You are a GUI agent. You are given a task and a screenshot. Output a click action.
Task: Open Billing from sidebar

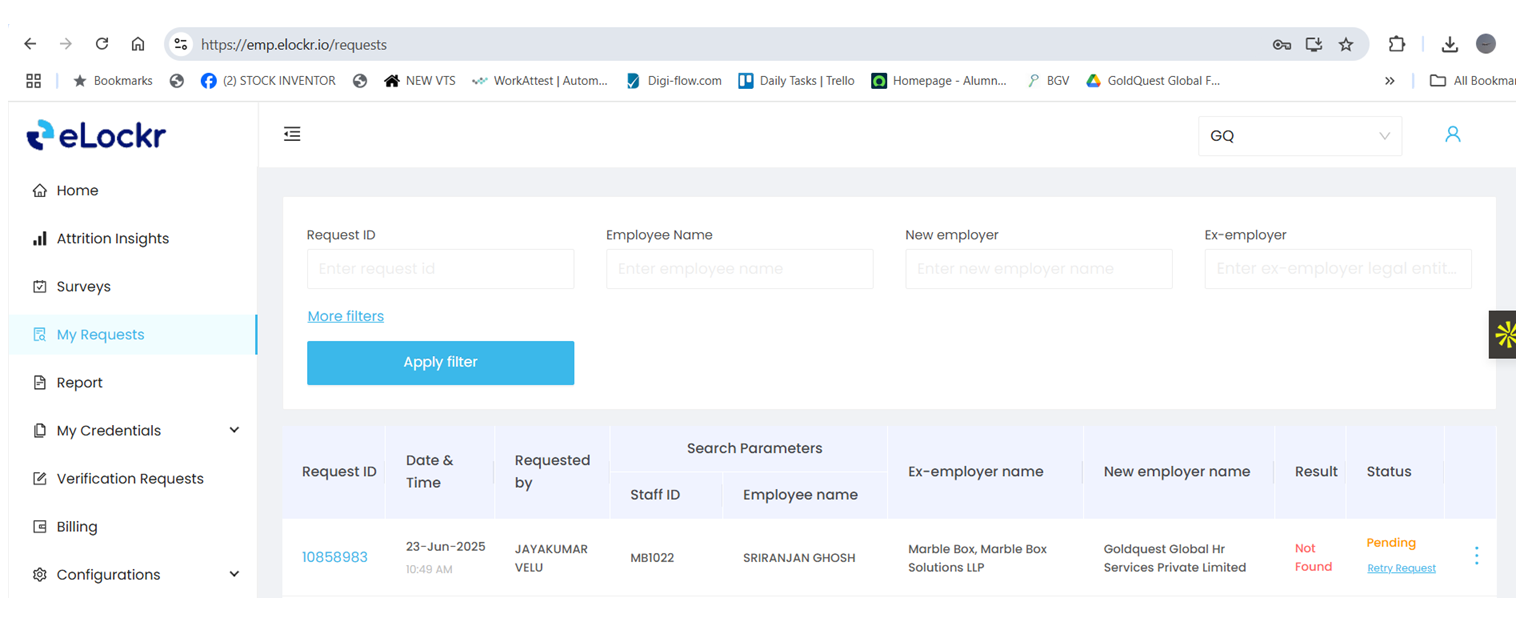pyautogui.click(x=77, y=526)
